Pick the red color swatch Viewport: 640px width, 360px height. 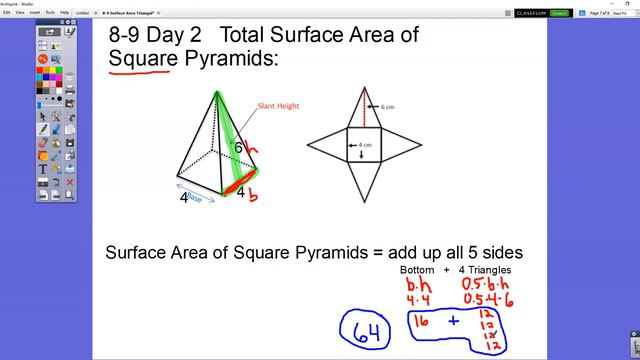(x=40, y=71)
